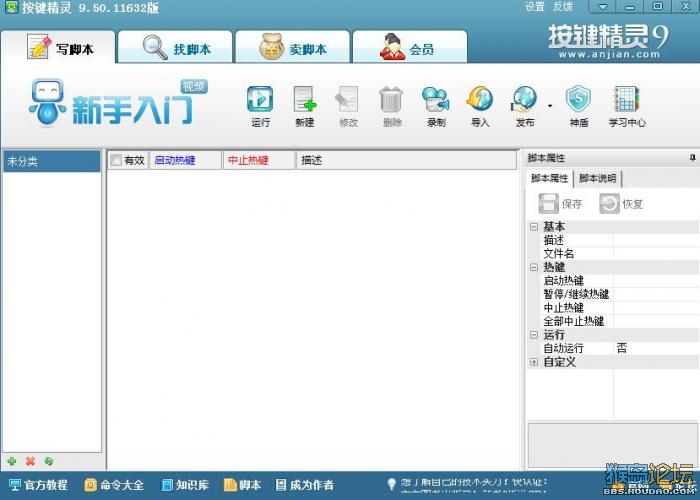Edit the 文件名 property value field
700x500 pixels.
pos(656,254)
